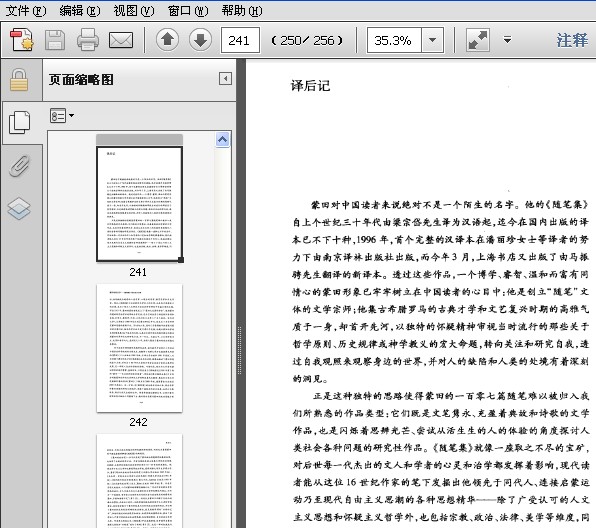596x528 pixels.
Task: Click the Create PDF icon
Action: 22,40
